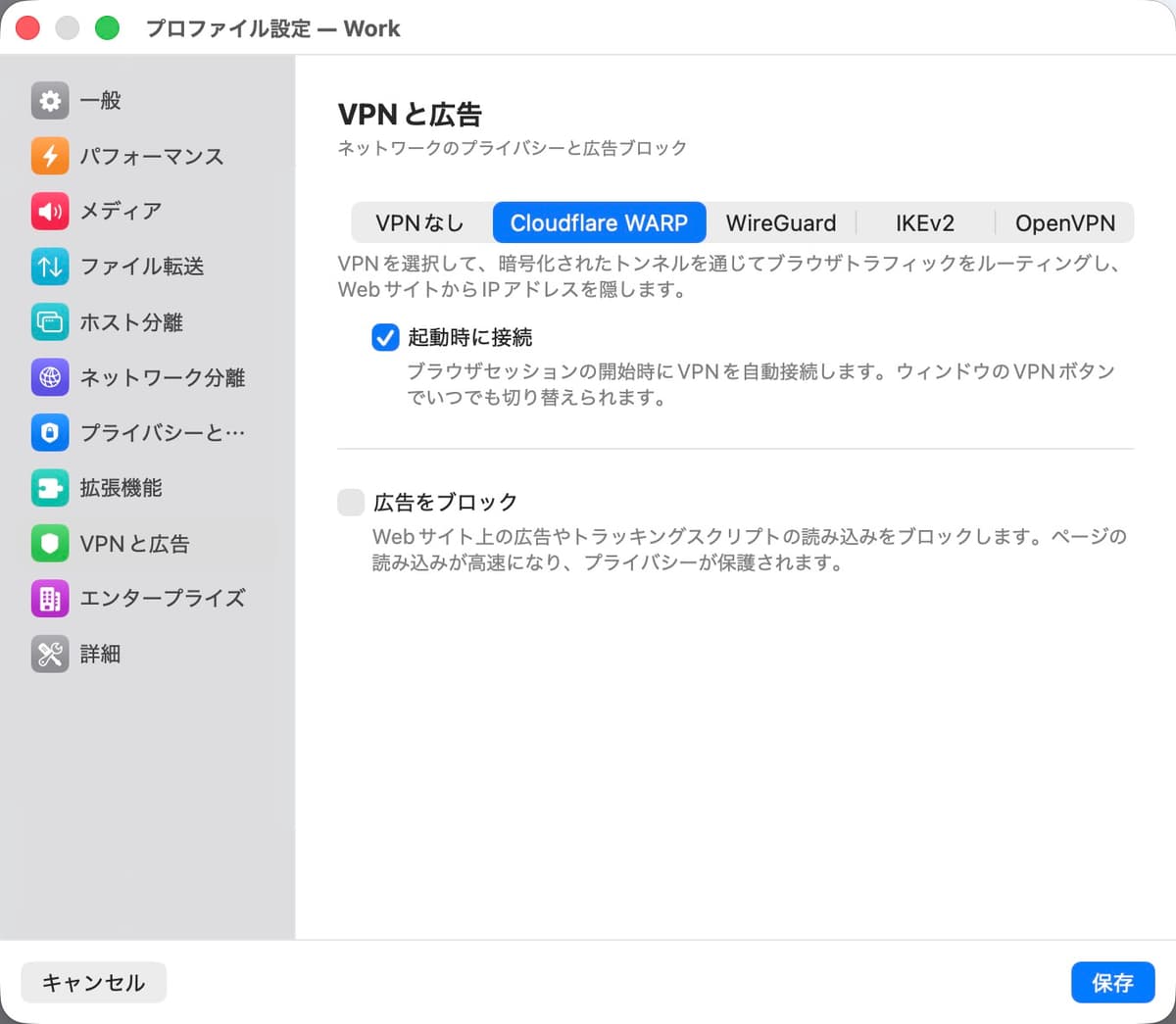Open ファイル転送 sidebar label

click(142, 267)
